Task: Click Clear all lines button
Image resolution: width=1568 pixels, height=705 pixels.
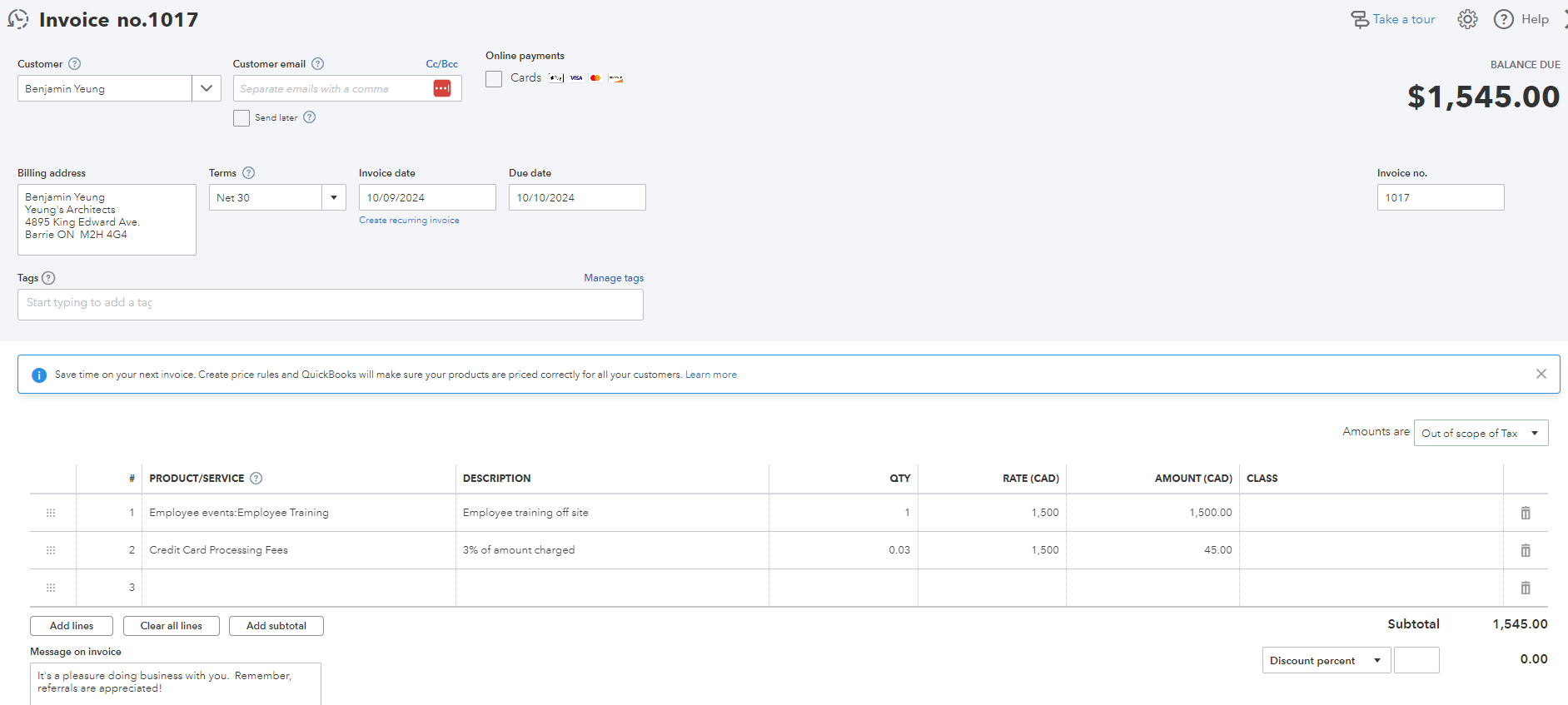Action: tap(172, 626)
